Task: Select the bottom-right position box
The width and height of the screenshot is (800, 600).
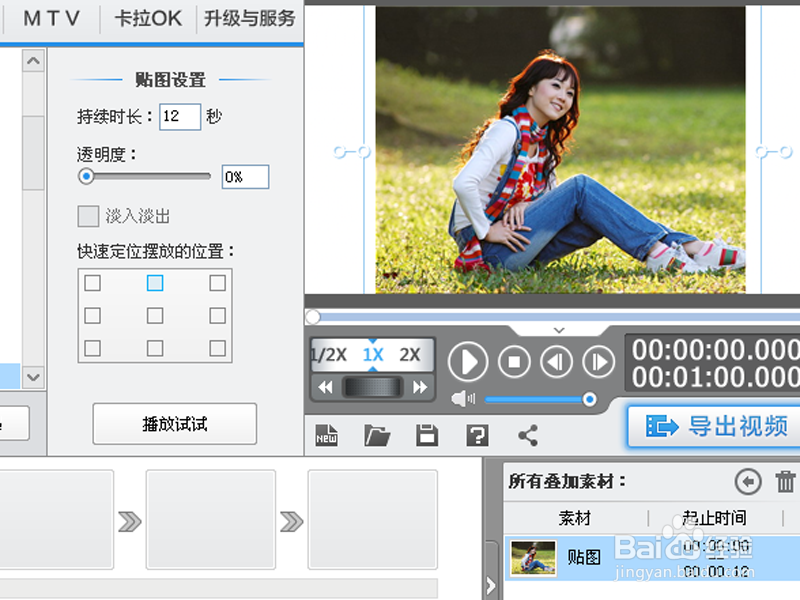Action: click(218, 348)
